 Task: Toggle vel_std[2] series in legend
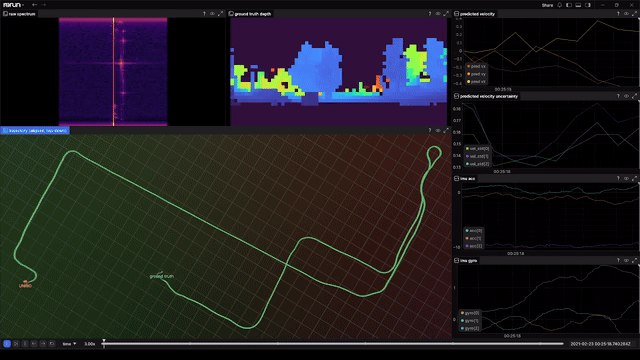pyautogui.click(x=477, y=164)
